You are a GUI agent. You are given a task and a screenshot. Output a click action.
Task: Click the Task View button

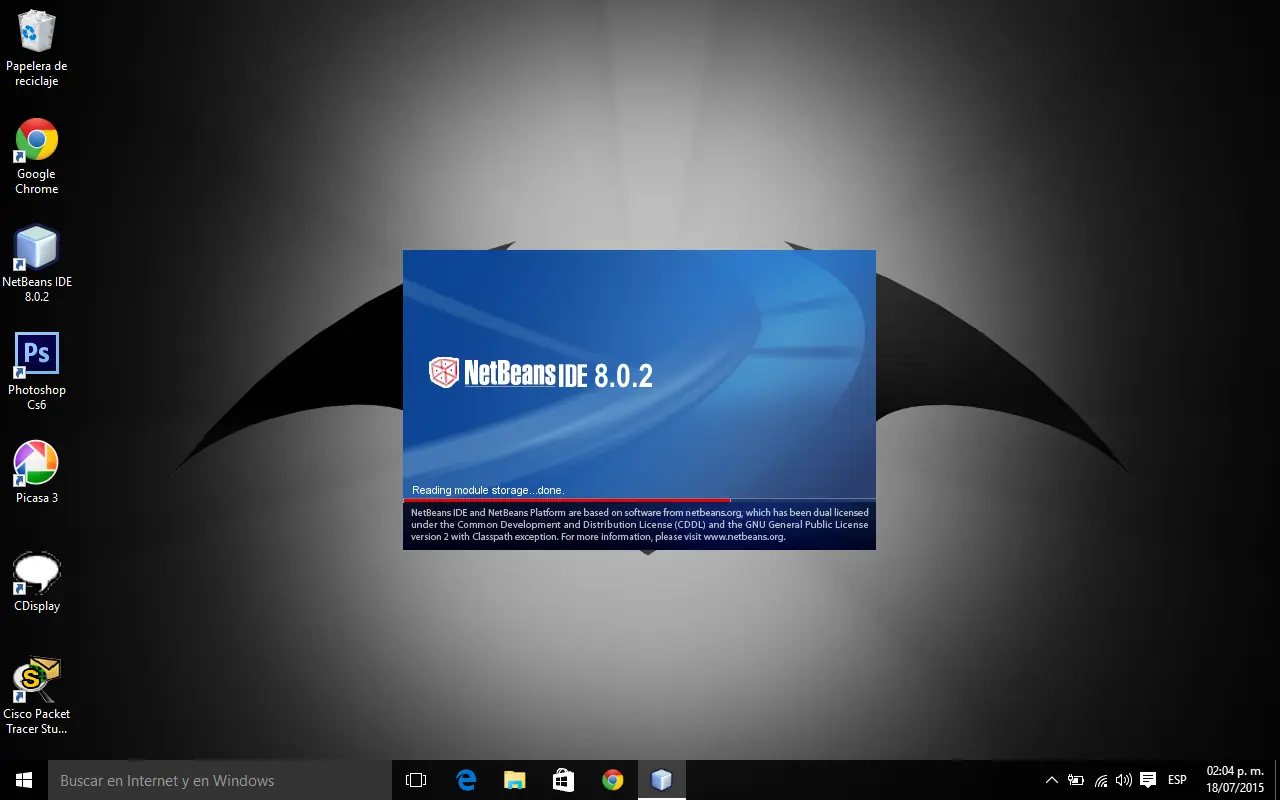pos(416,780)
